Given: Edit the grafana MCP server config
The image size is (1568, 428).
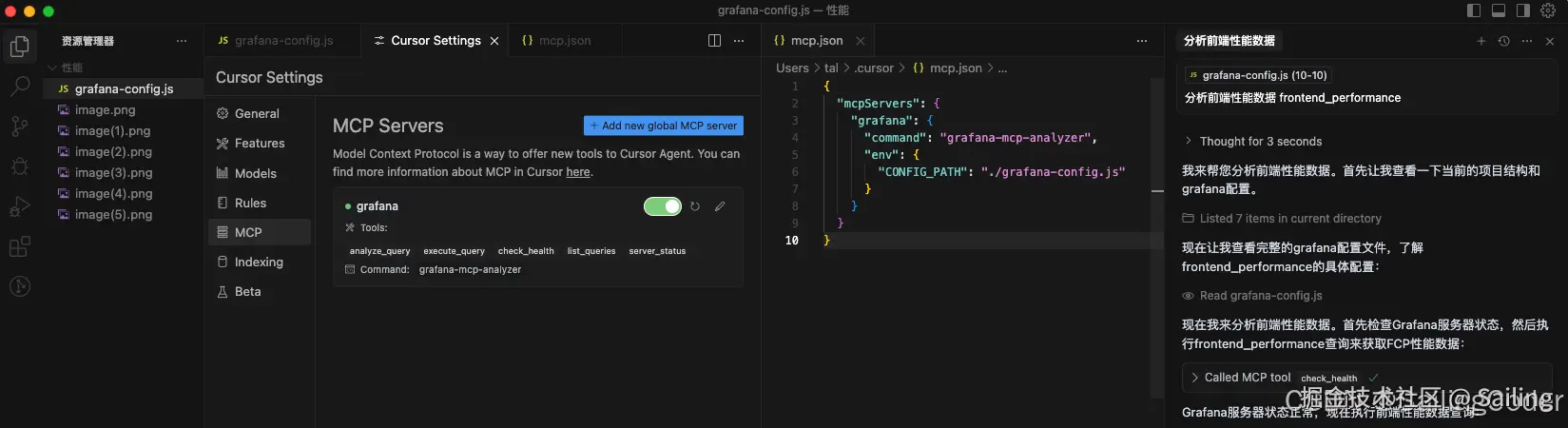Looking at the screenshot, I should click(x=720, y=206).
